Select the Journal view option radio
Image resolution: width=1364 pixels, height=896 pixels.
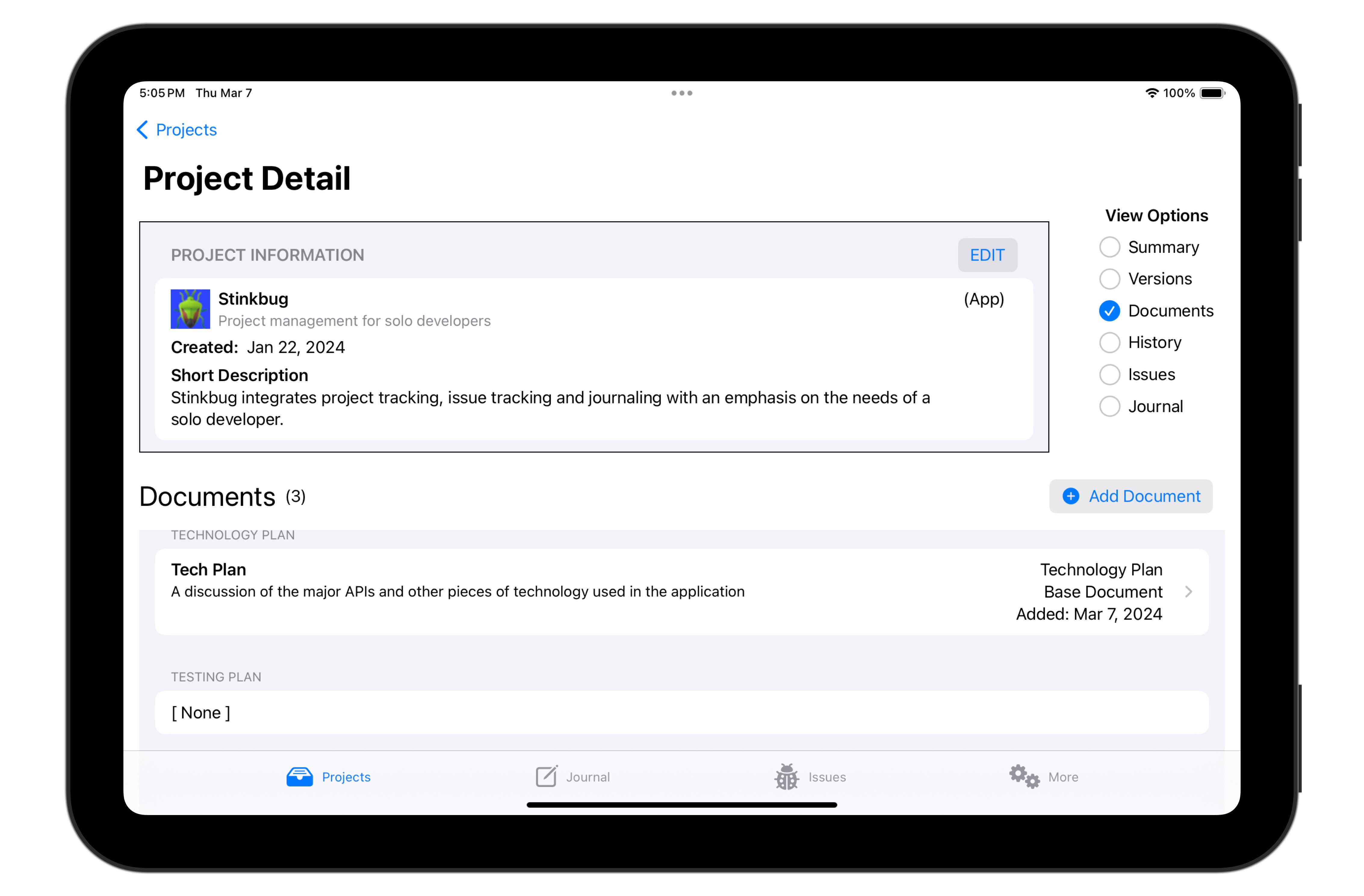(x=1110, y=406)
